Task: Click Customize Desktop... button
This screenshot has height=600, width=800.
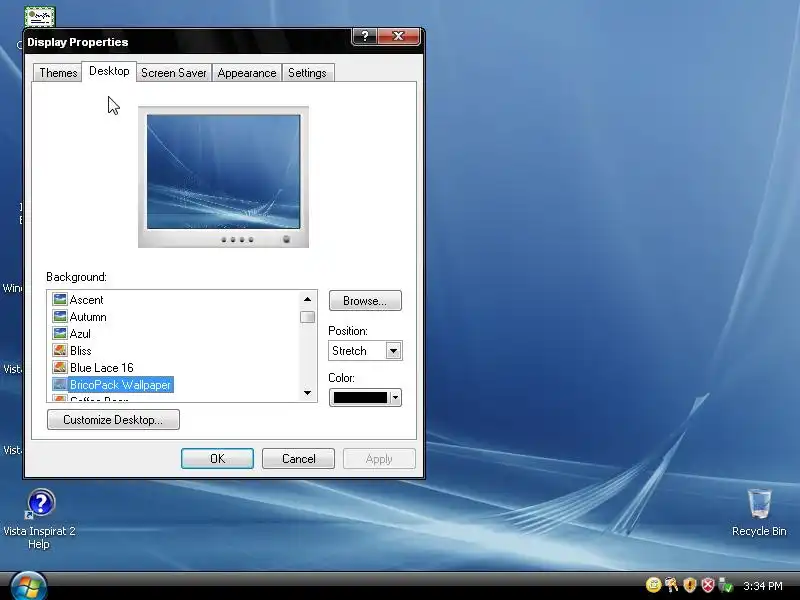Action: [x=113, y=419]
